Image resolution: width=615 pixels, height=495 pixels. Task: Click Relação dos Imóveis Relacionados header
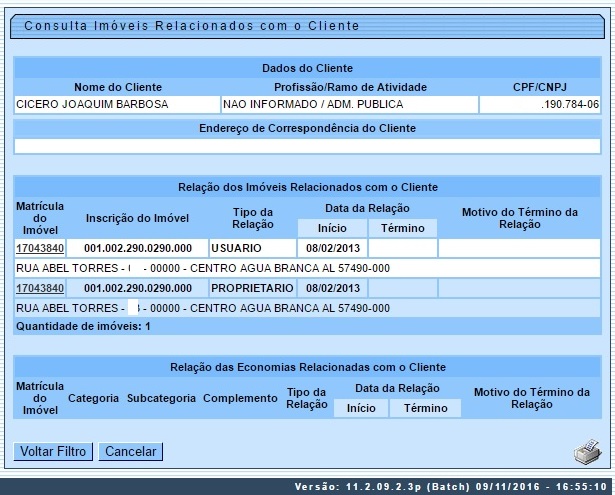[308, 187]
